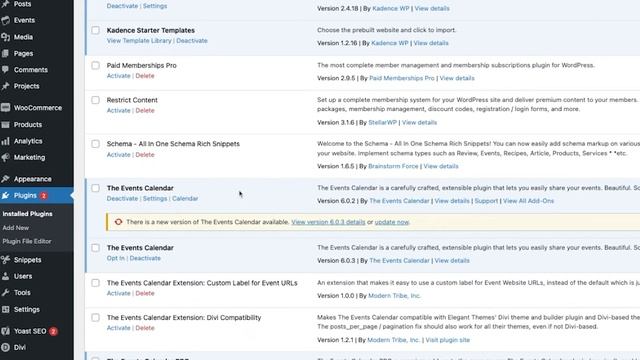The width and height of the screenshot is (640, 360).
Task: Click the Media icon in sidebar
Action: click(x=5, y=37)
